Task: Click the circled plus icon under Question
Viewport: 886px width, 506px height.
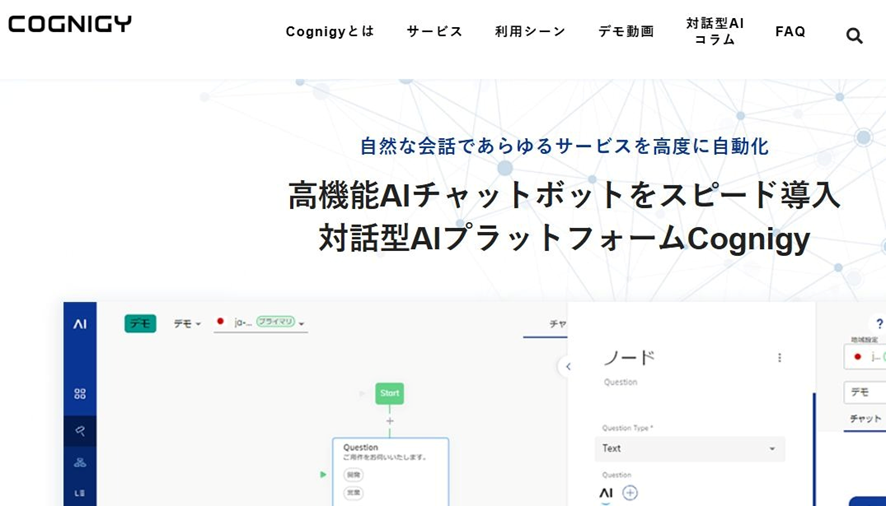Action: (630, 492)
